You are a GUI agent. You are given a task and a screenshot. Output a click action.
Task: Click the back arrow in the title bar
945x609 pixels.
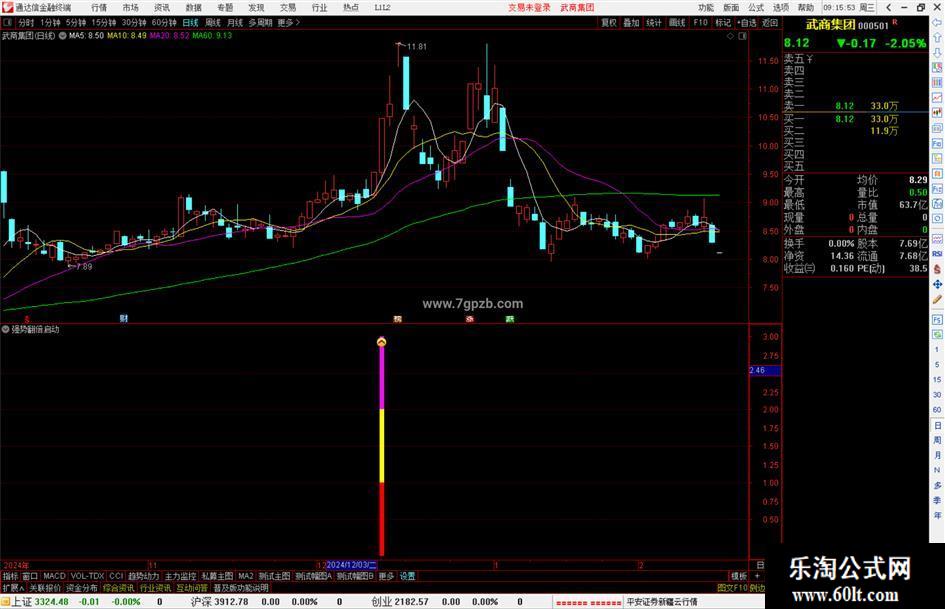coord(888,7)
